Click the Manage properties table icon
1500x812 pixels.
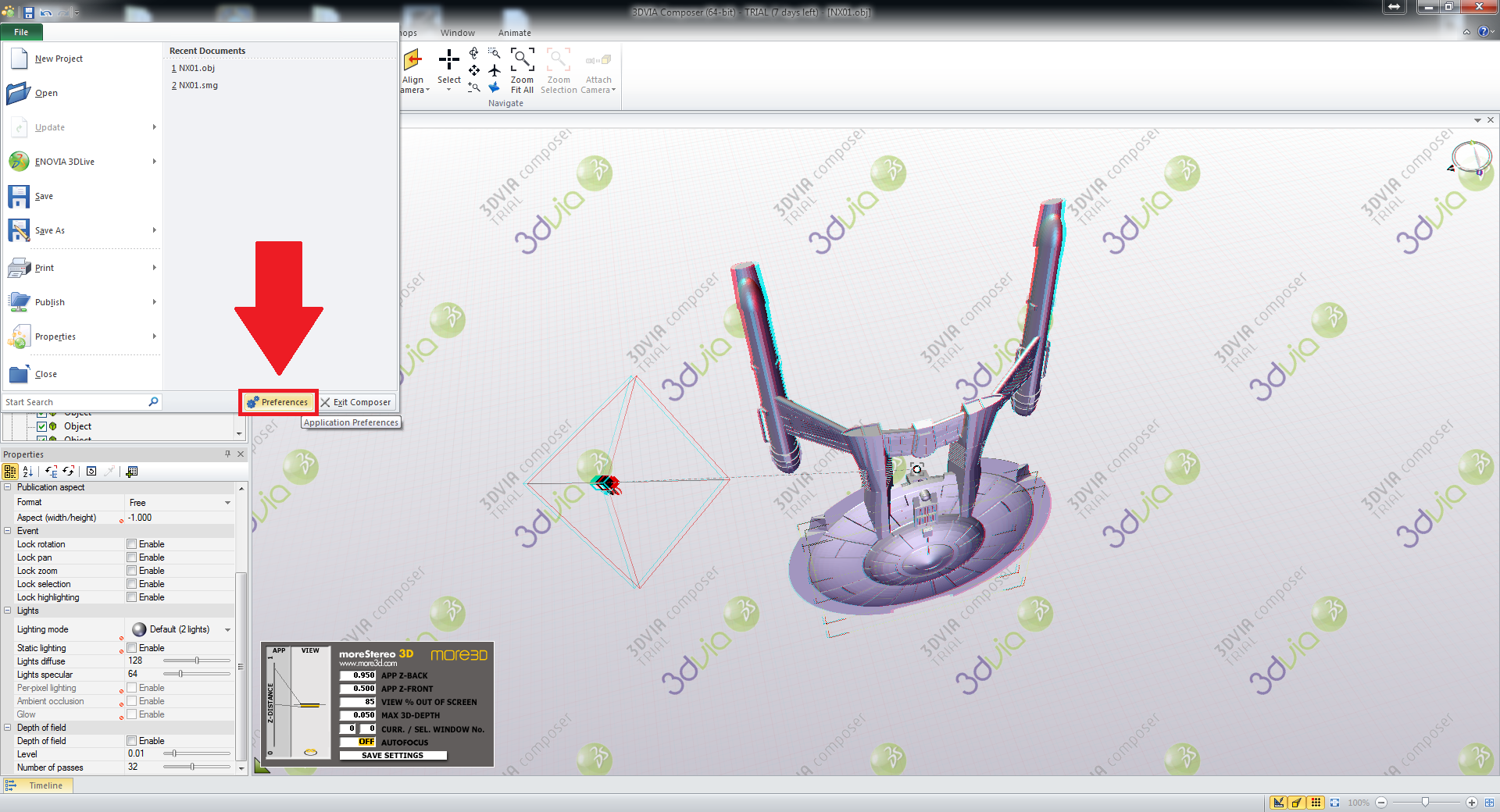click(x=132, y=472)
